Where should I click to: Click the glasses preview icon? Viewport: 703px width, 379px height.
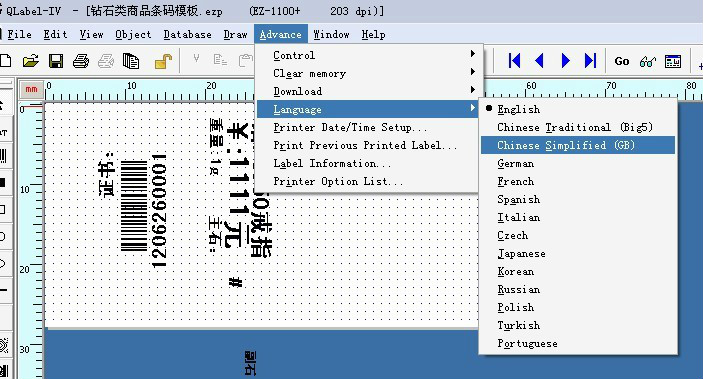click(648, 61)
